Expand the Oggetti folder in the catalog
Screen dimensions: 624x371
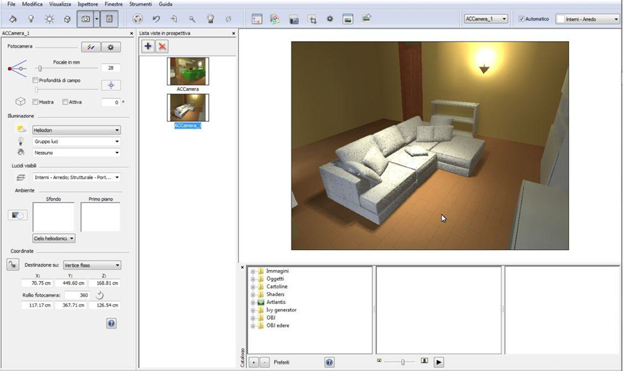click(253, 279)
